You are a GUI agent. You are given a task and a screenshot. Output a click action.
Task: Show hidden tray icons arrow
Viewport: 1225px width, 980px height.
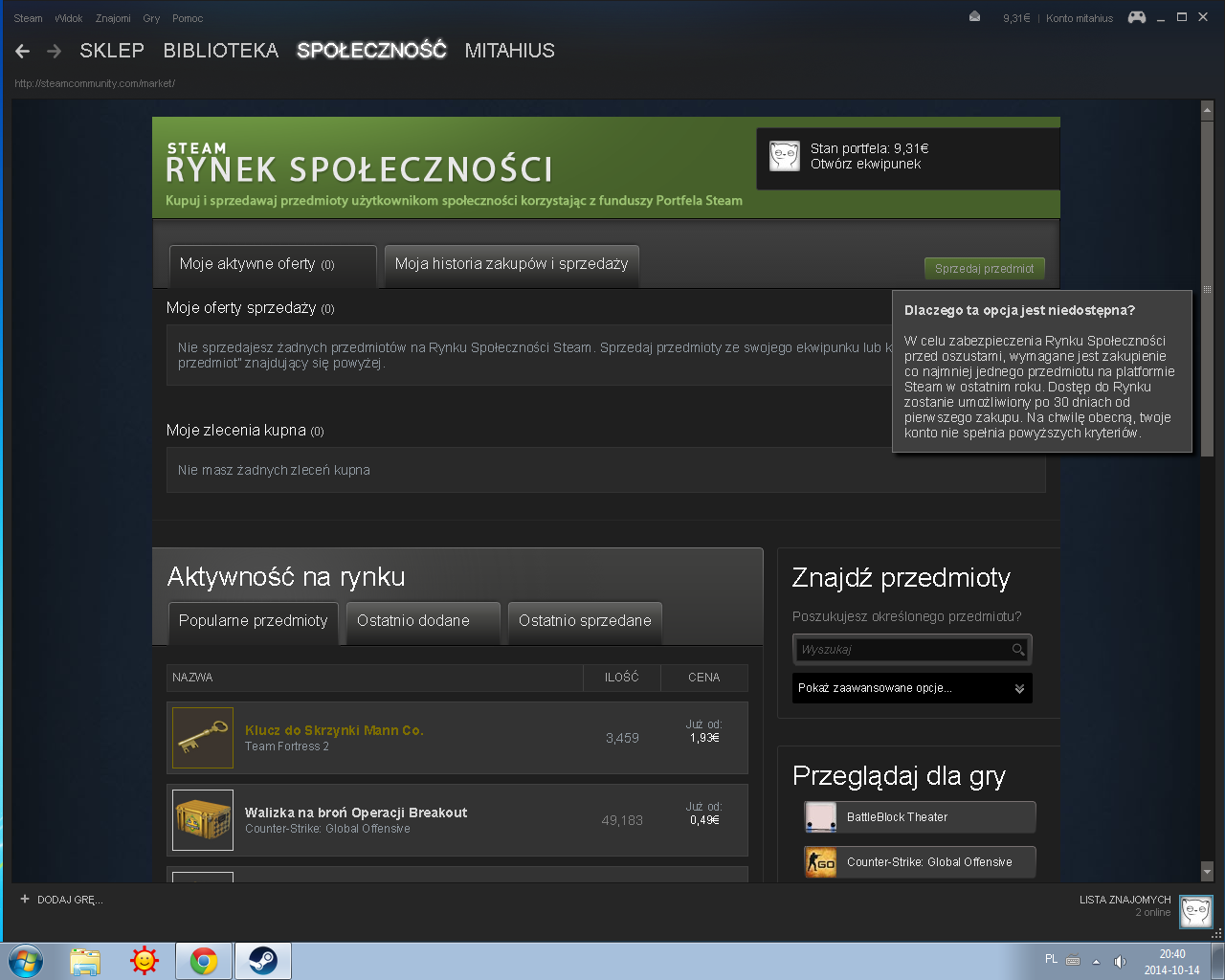(x=1096, y=962)
